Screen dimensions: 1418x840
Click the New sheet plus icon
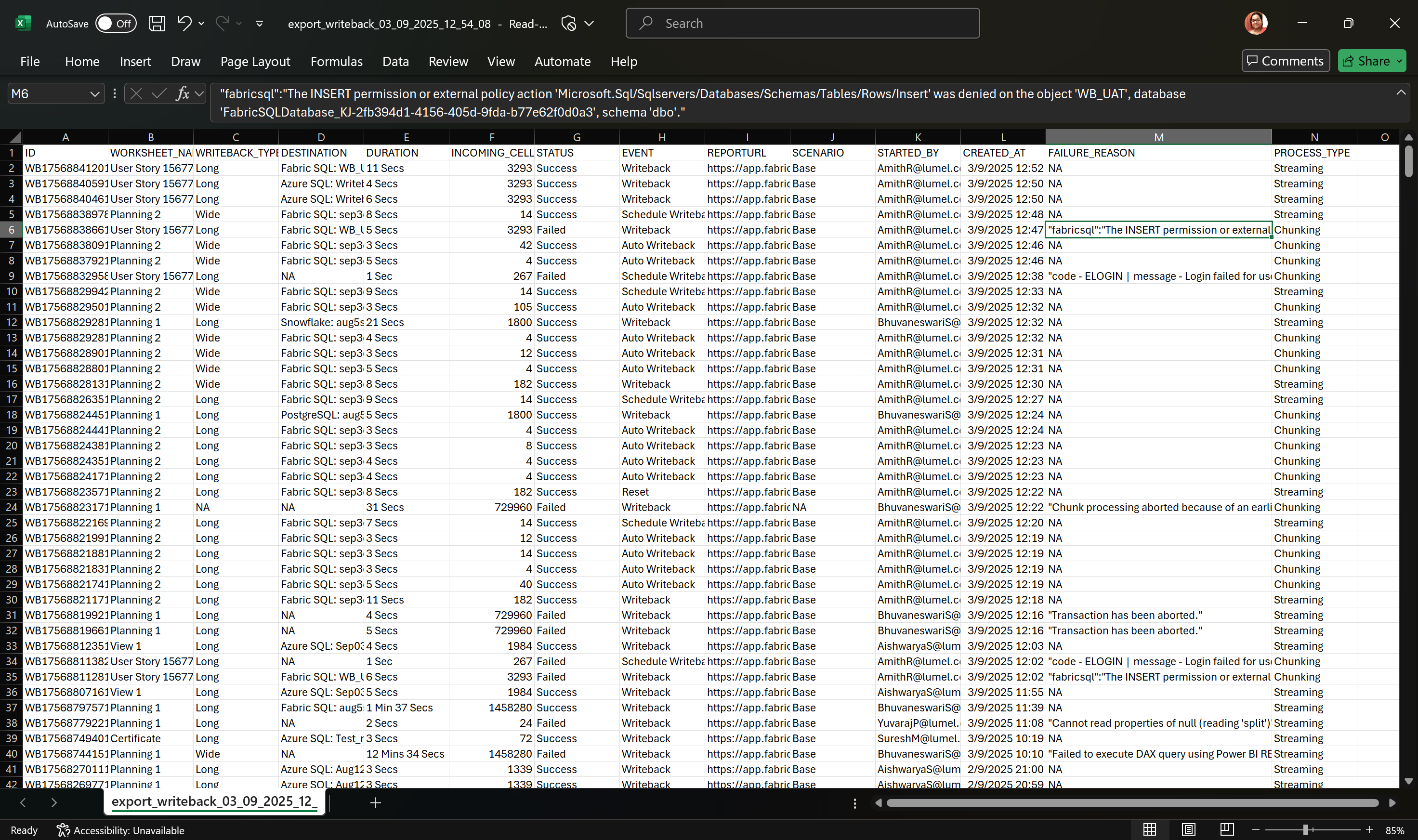(375, 802)
